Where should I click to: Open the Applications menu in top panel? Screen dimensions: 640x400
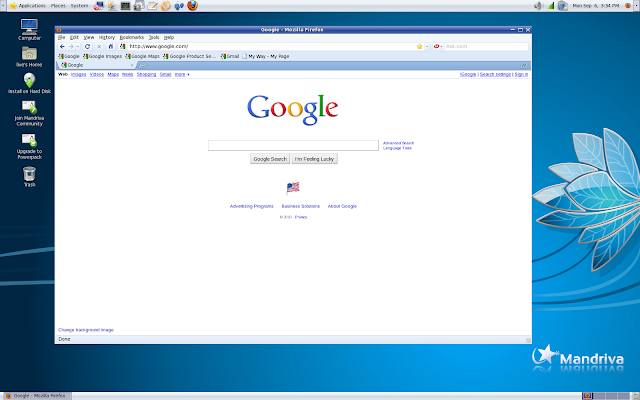coord(27,6)
